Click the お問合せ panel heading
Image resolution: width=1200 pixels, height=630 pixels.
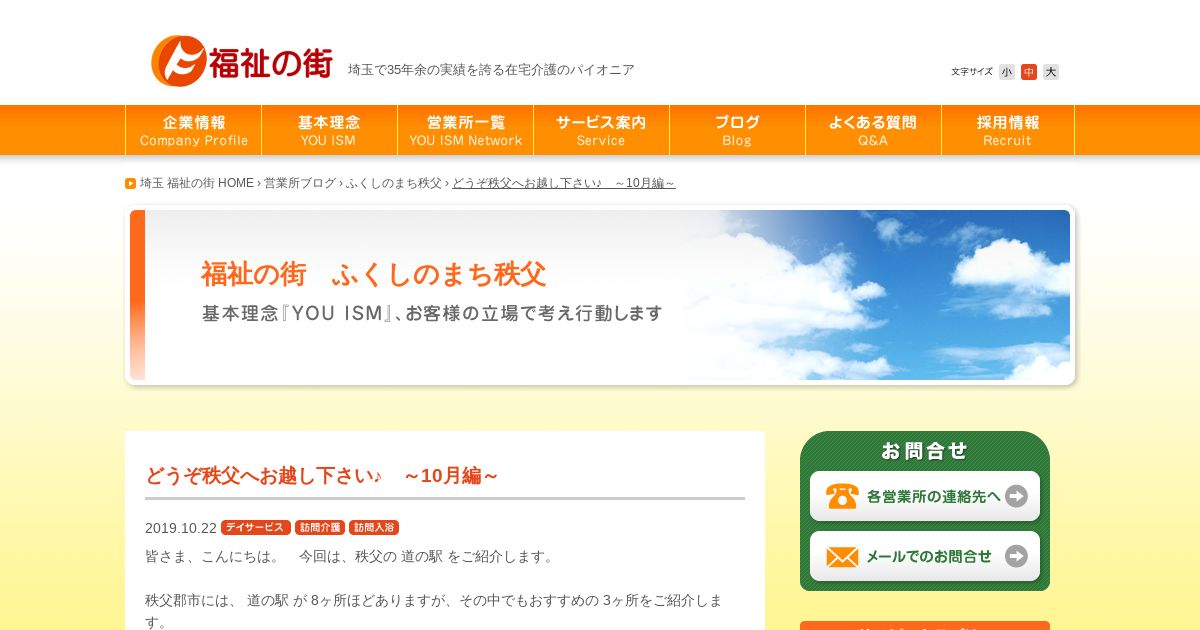(x=925, y=451)
